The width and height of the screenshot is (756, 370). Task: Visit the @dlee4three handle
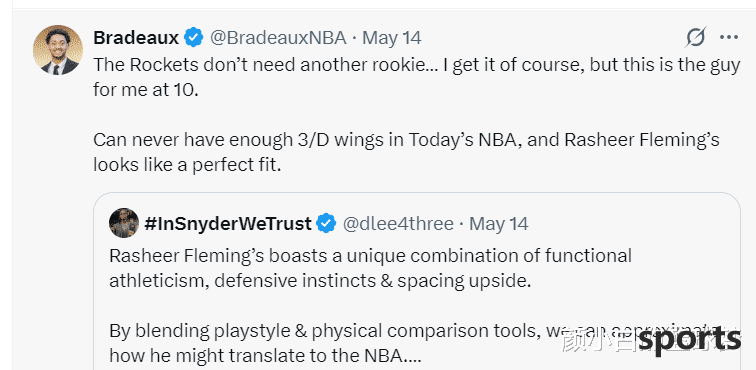click(398, 224)
